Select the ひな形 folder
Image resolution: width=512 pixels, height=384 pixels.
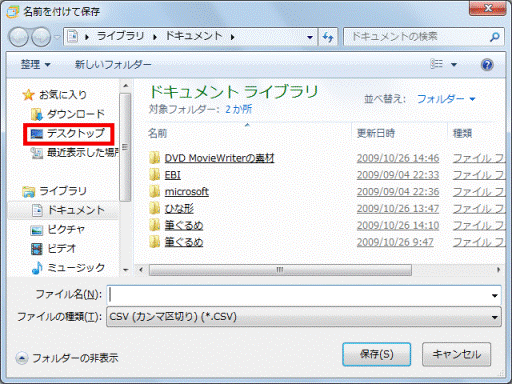179,209
